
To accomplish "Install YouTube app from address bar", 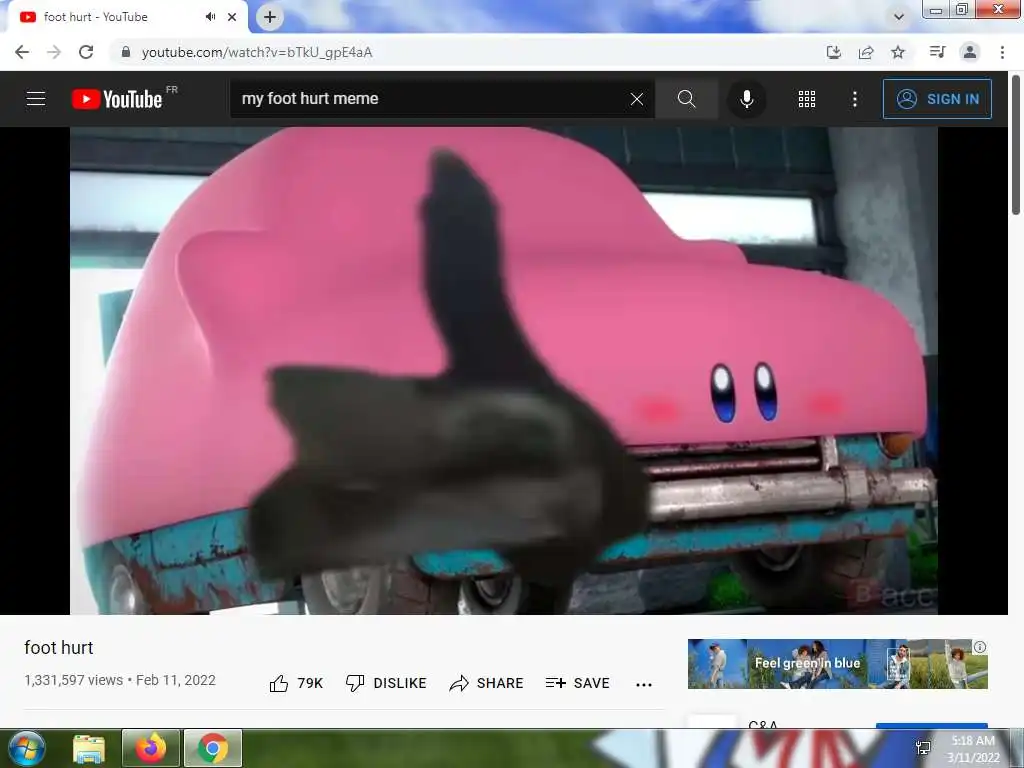I will click(833, 52).
